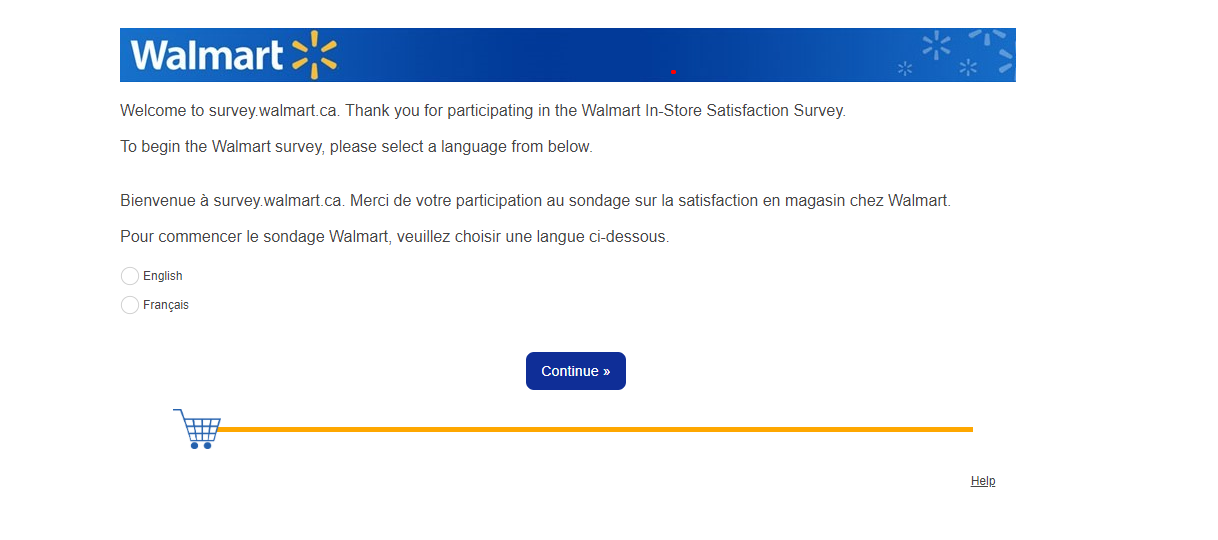Click the leftmost small faded banner spark
The height and width of the screenshot is (540, 1218).
905,68
